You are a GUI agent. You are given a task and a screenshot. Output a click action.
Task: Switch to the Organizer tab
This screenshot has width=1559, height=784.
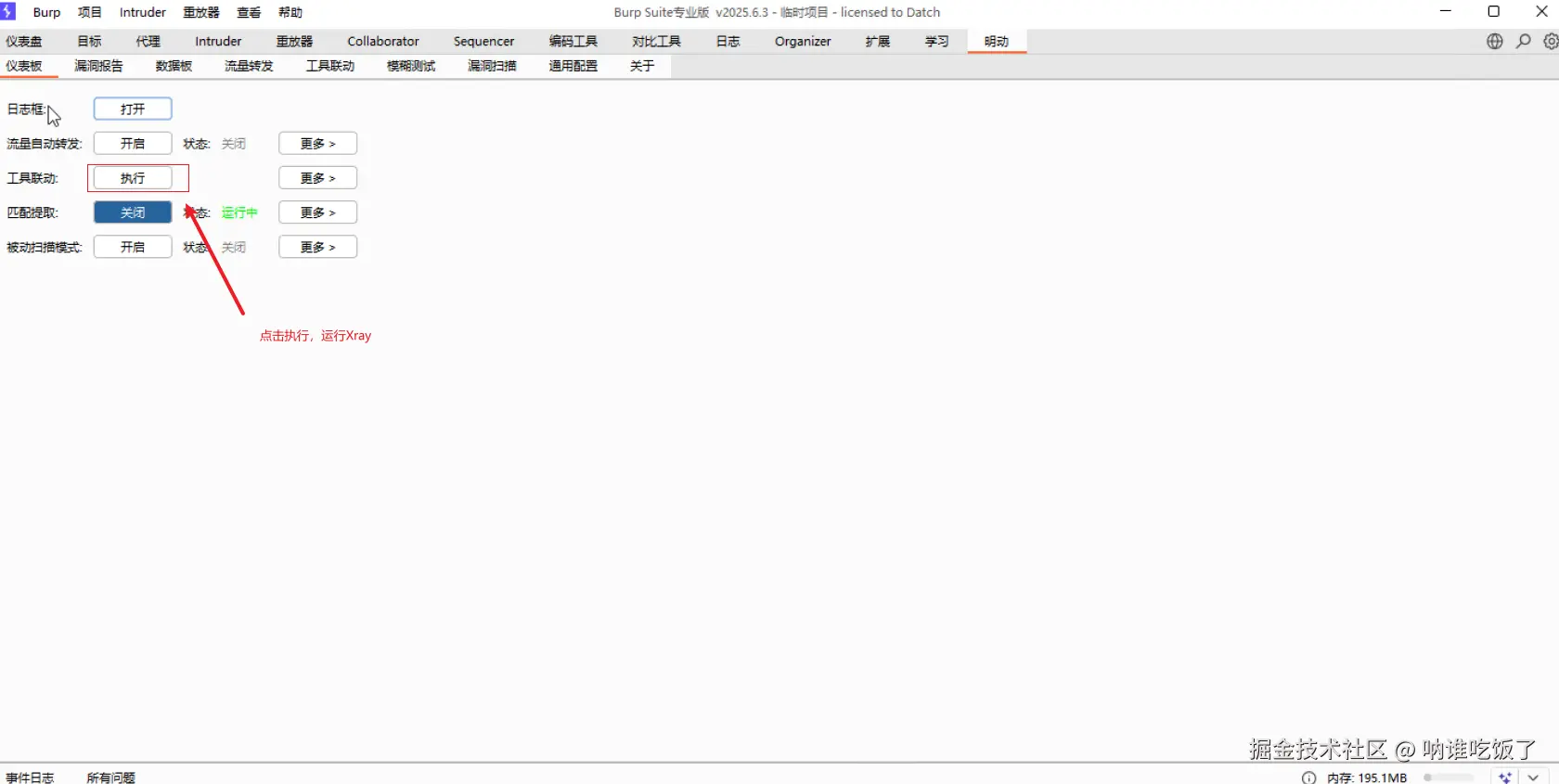pyautogui.click(x=803, y=41)
